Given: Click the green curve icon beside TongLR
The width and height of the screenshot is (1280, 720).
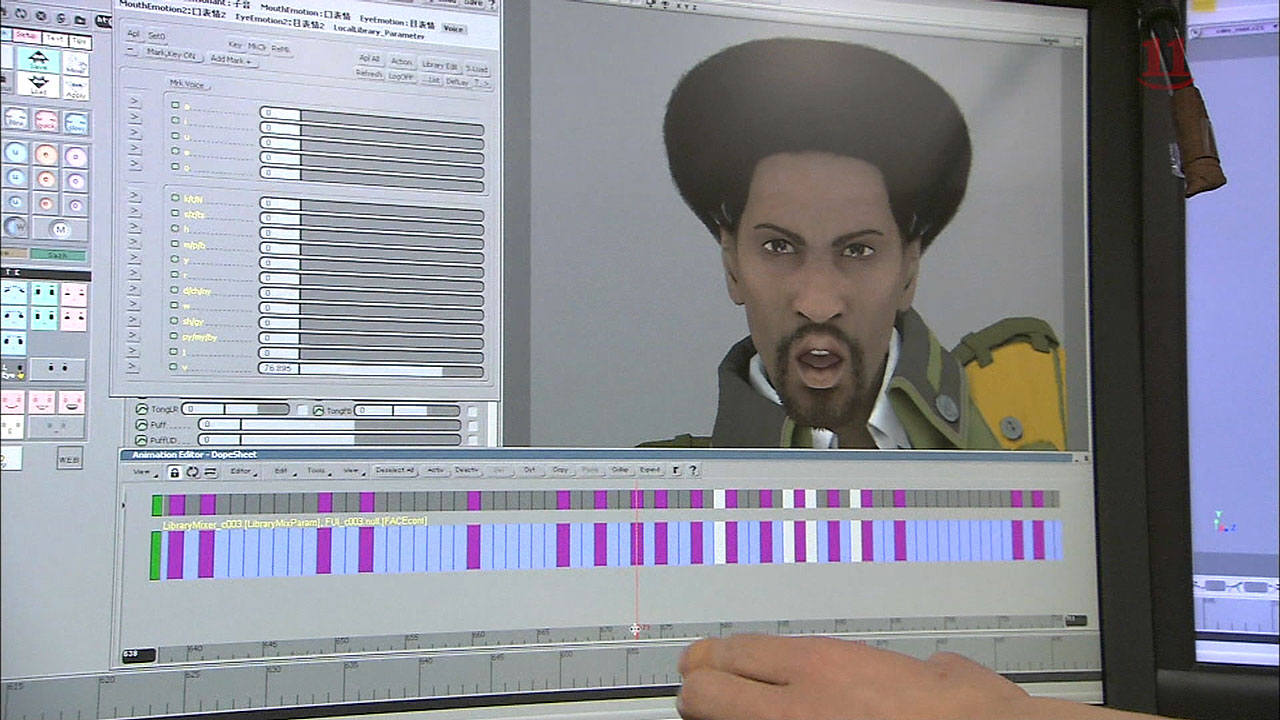Looking at the screenshot, I should 141,409.
